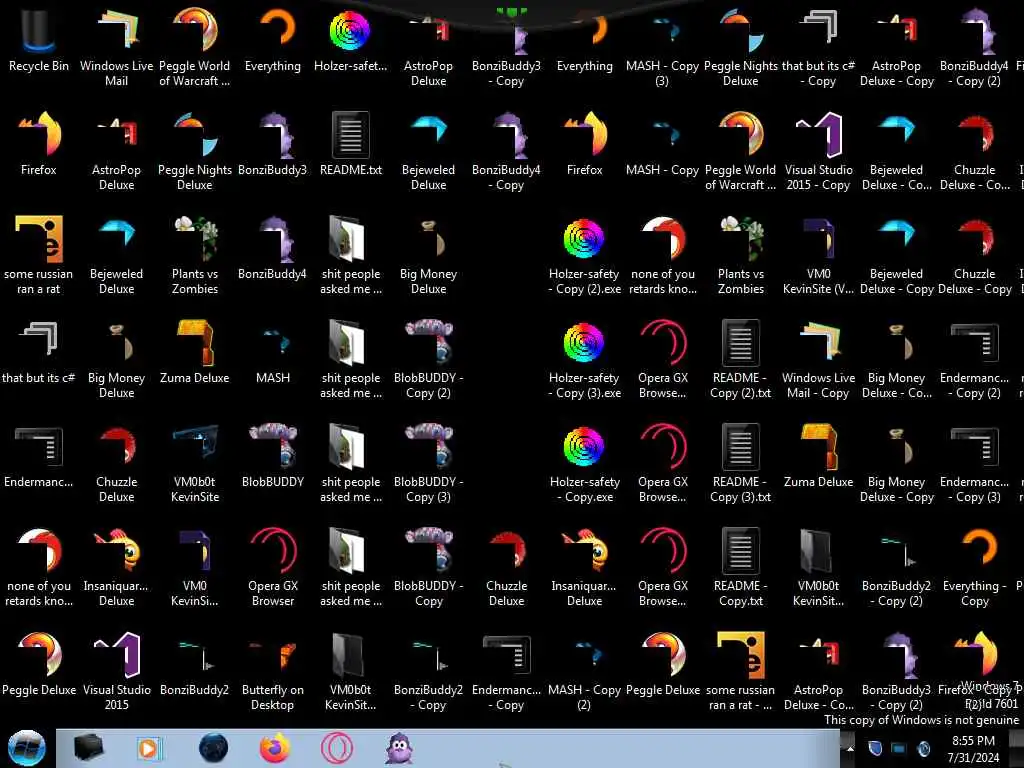1024x768 pixels.
Task: Show hidden system tray icons arrow
Action: click(850, 748)
